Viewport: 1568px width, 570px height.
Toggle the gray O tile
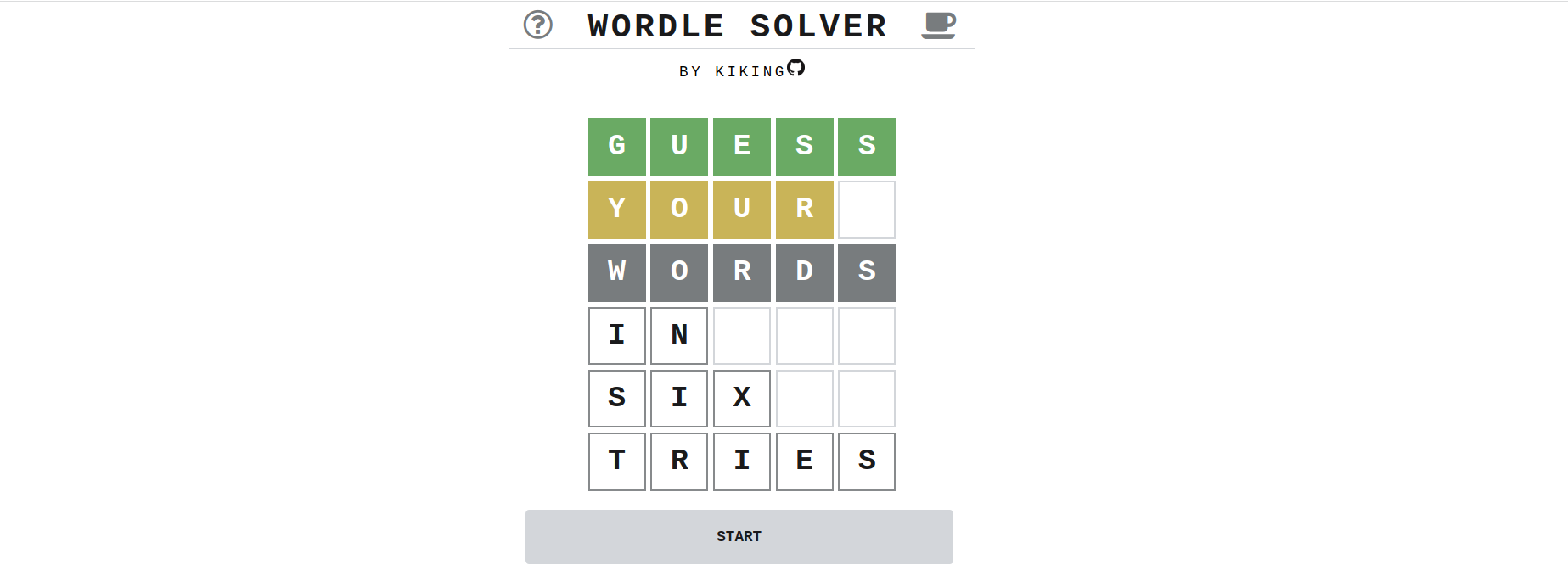(679, 272)
